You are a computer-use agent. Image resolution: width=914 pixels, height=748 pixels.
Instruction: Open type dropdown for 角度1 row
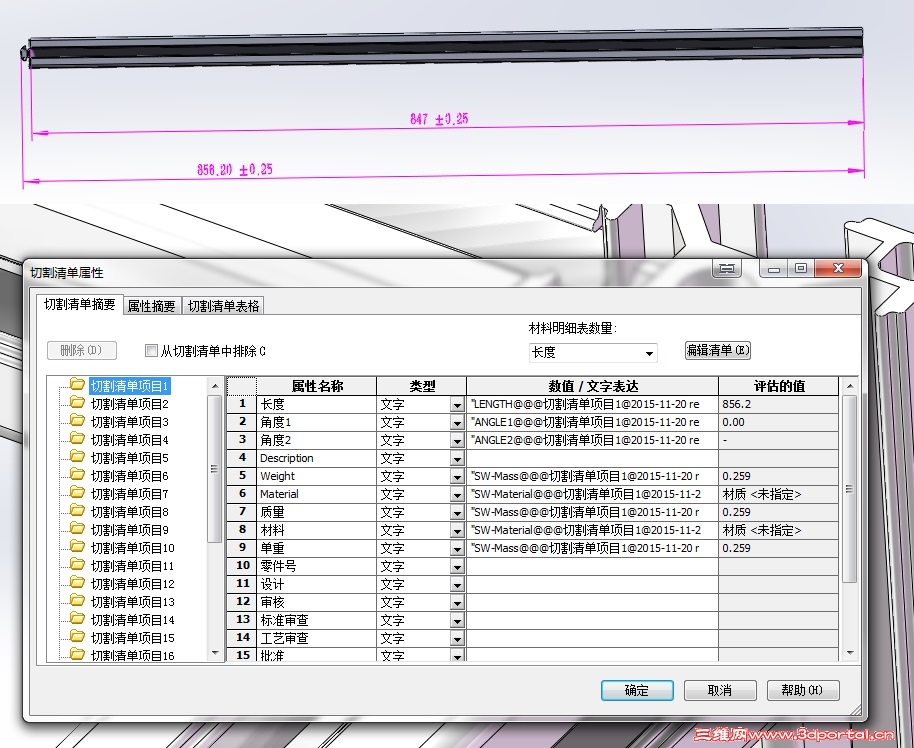coord(458,423)
